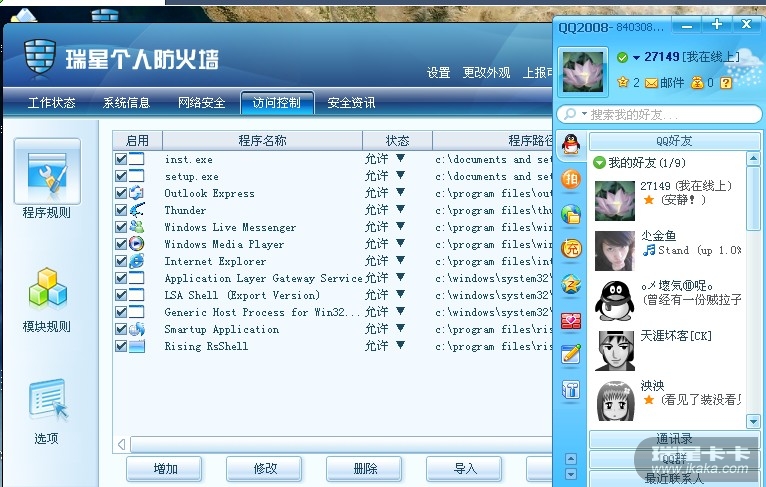
Task: Open the 模块规则 module rules icon
Action: point(47,289)
